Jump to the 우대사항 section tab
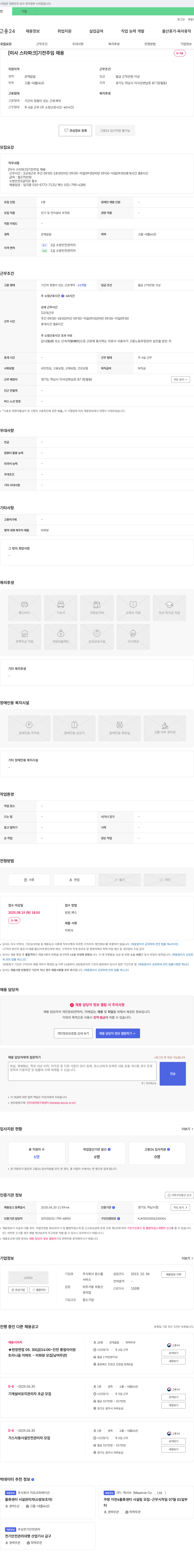Image resolution: width=194 pixels, height=1568 pixels. click(78, 44)
